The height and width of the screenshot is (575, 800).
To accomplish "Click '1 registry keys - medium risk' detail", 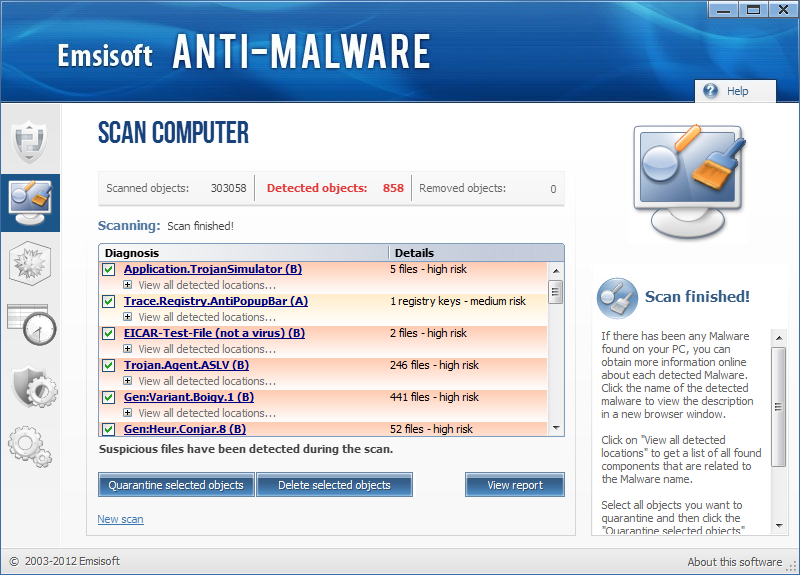I will tap(458, 301).
